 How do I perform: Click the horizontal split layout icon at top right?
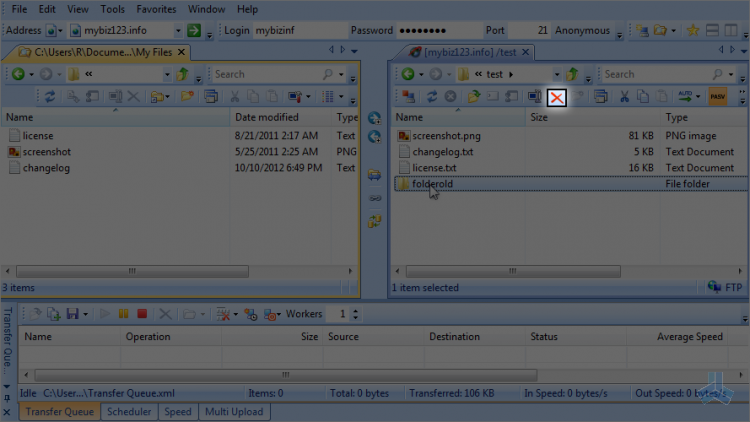(712, 31)
